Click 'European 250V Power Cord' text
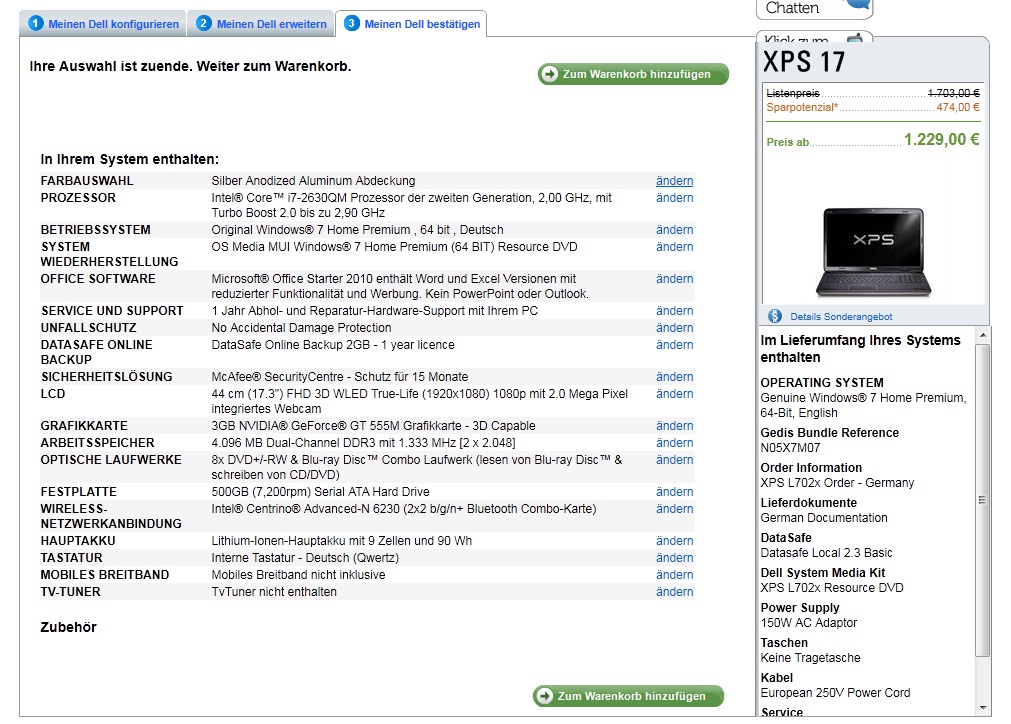This screenshot has width=1011, height=724. coord(835,693)
